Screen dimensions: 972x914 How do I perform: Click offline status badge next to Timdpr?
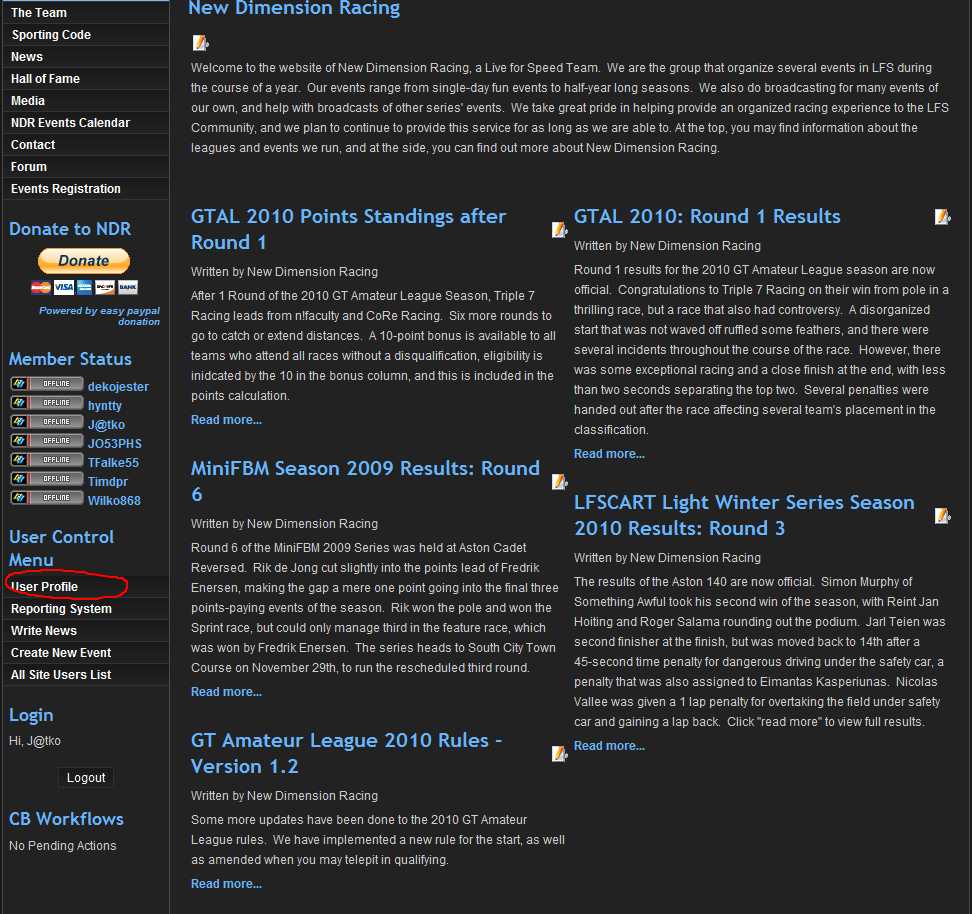(x=47, y=479)
